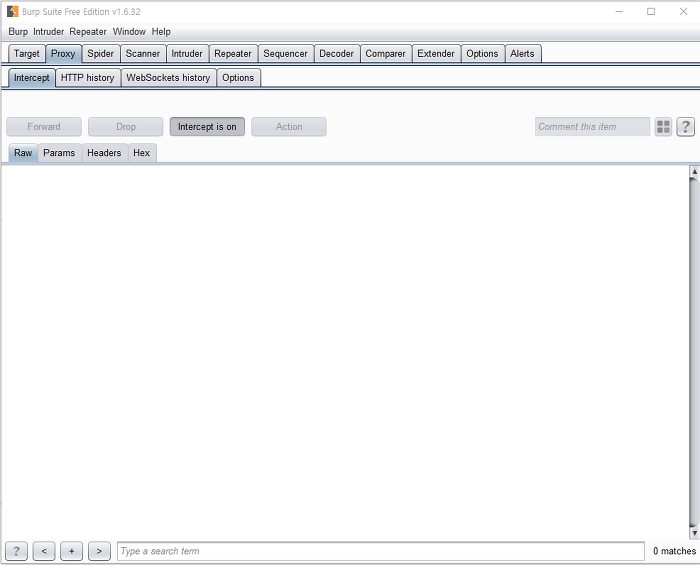Click the Burp Suite logo in title bar
The width and height of the screenshot is (700, 565).
tap(12, 12)
